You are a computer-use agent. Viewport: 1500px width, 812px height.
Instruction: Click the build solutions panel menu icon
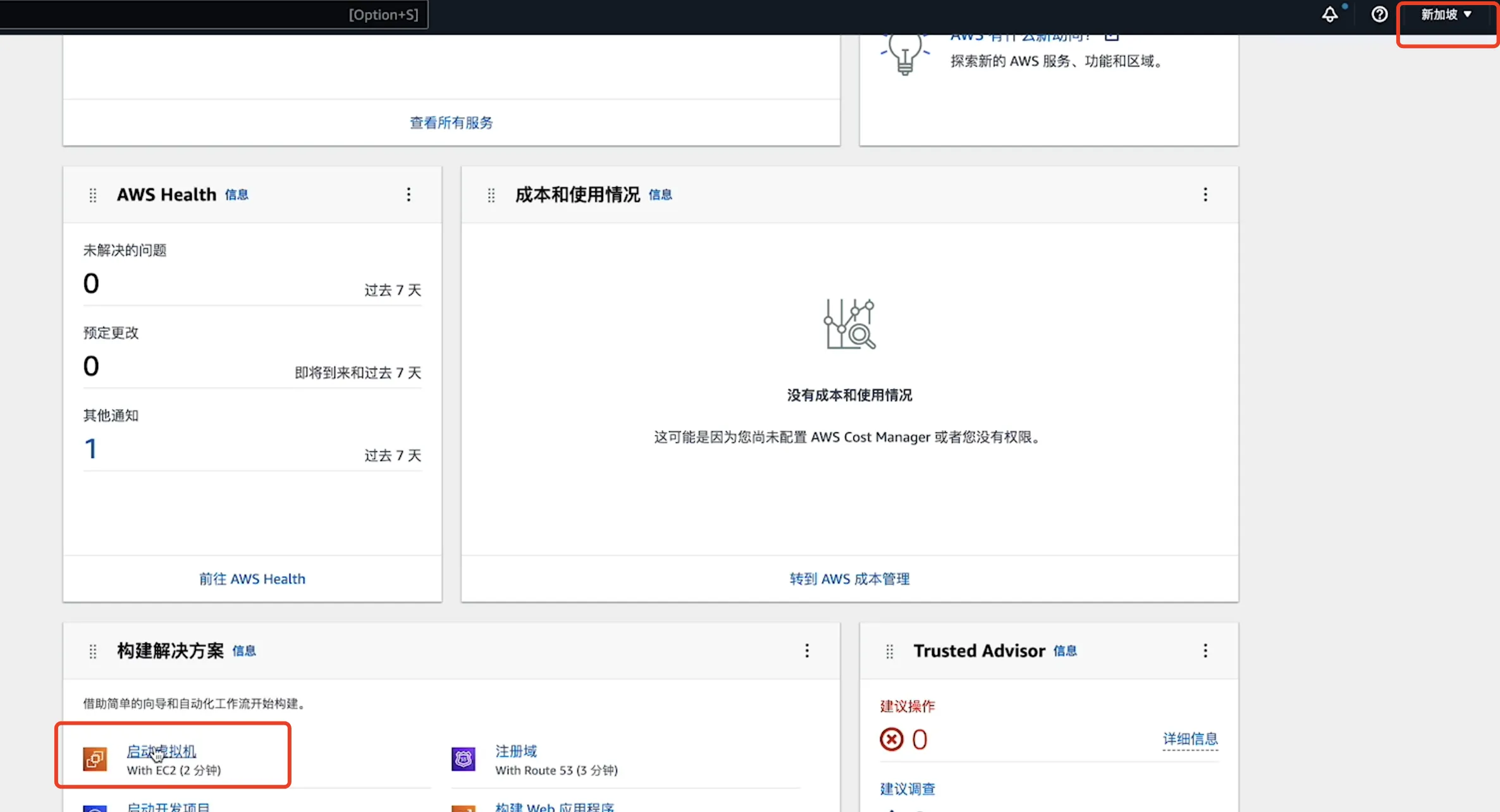coord(808,651)
